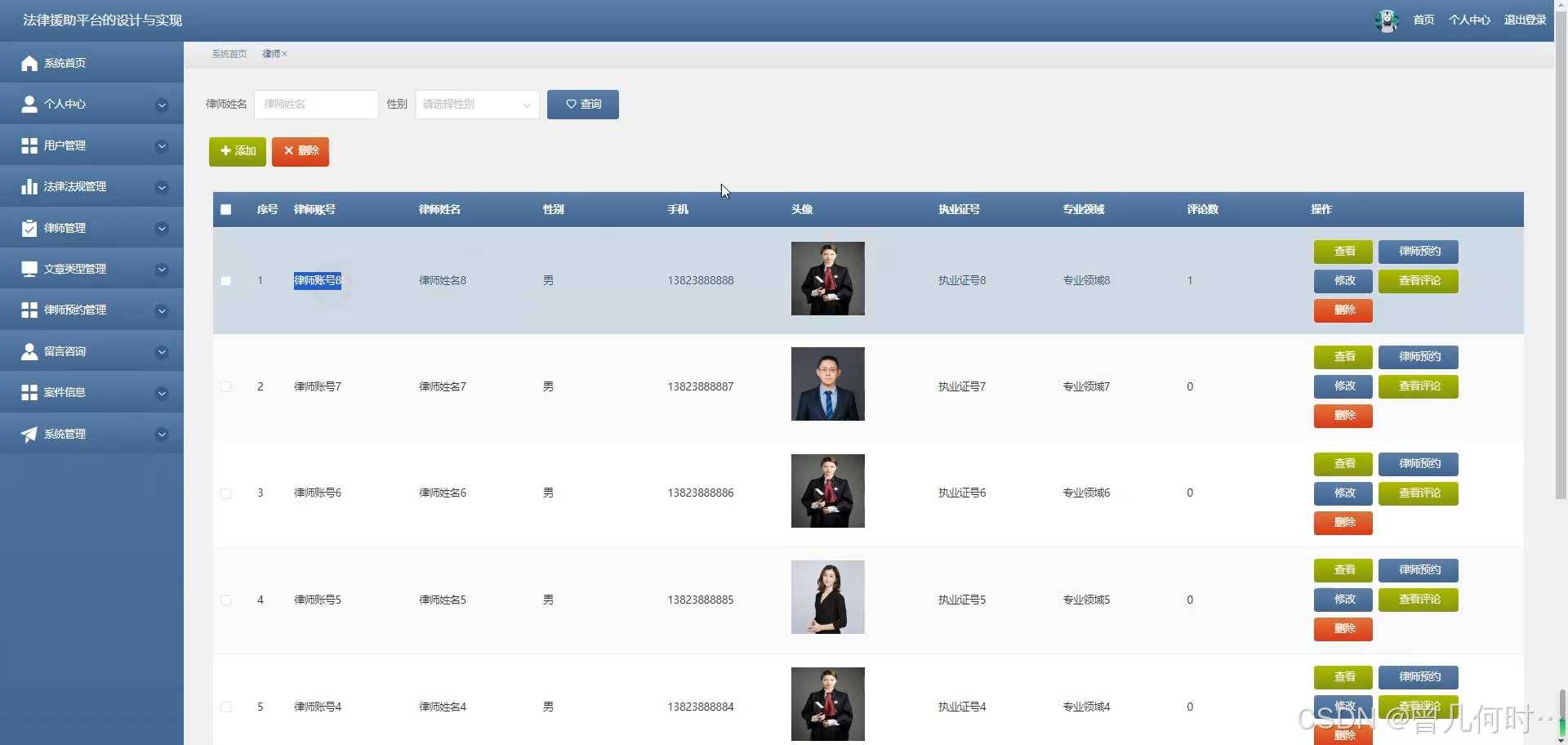Click 查看 for 律师账号8
1568x745 pixels.
(x=1343, y=252)
